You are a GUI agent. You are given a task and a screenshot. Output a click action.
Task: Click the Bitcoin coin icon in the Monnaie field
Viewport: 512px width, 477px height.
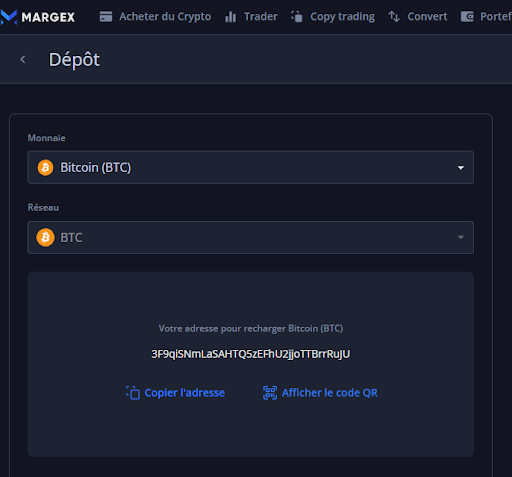click(45, 167)
